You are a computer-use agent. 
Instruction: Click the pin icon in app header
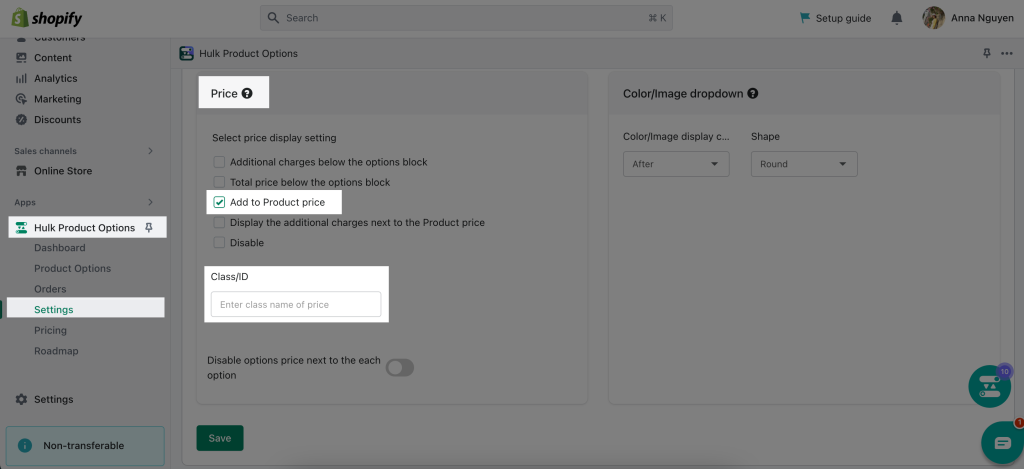click(987, 54)
